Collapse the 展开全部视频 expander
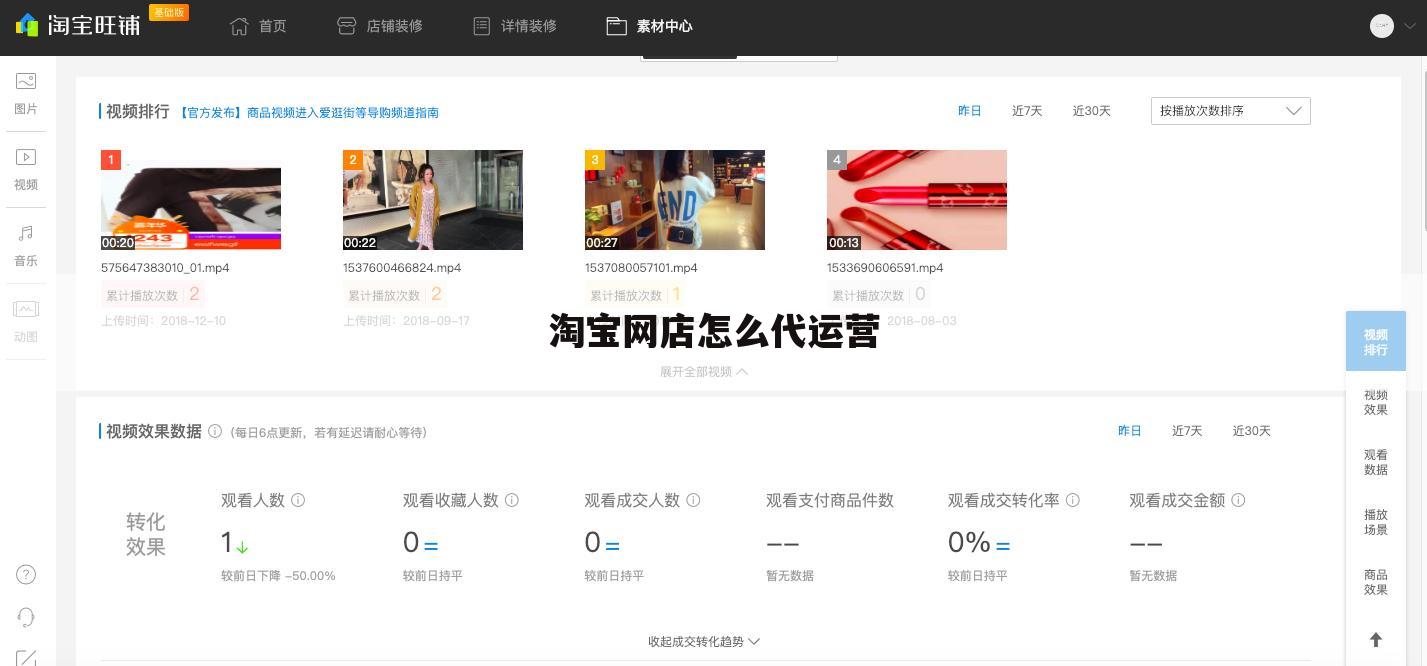This screenshot has width=1427, height=666. [703, 372]
